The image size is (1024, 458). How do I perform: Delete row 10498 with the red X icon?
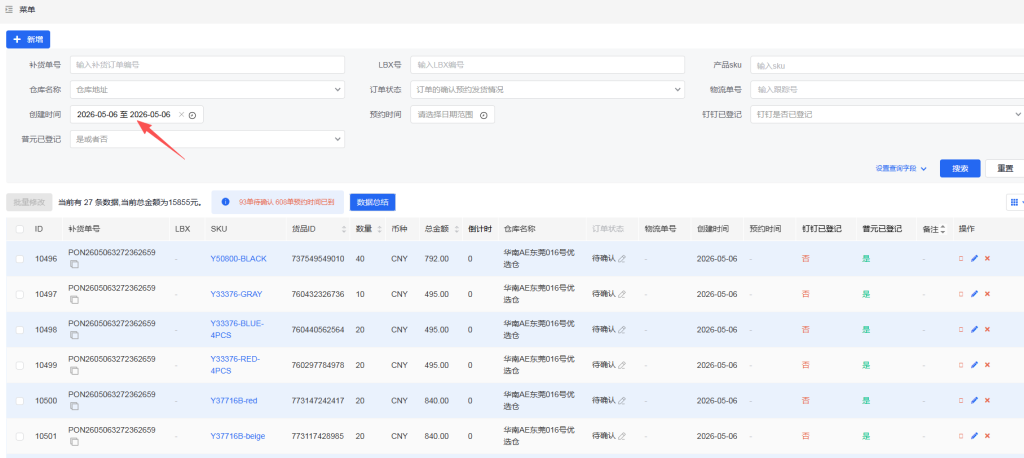987,329
